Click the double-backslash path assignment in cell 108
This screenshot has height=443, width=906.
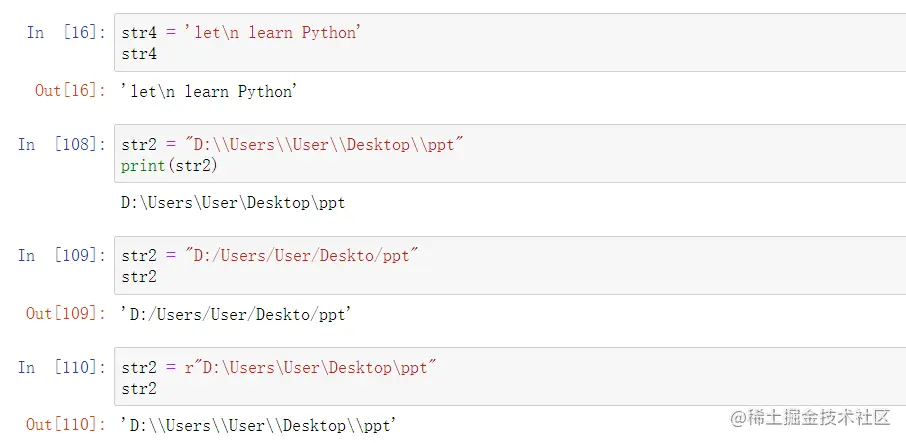click(x=292, y=144)
